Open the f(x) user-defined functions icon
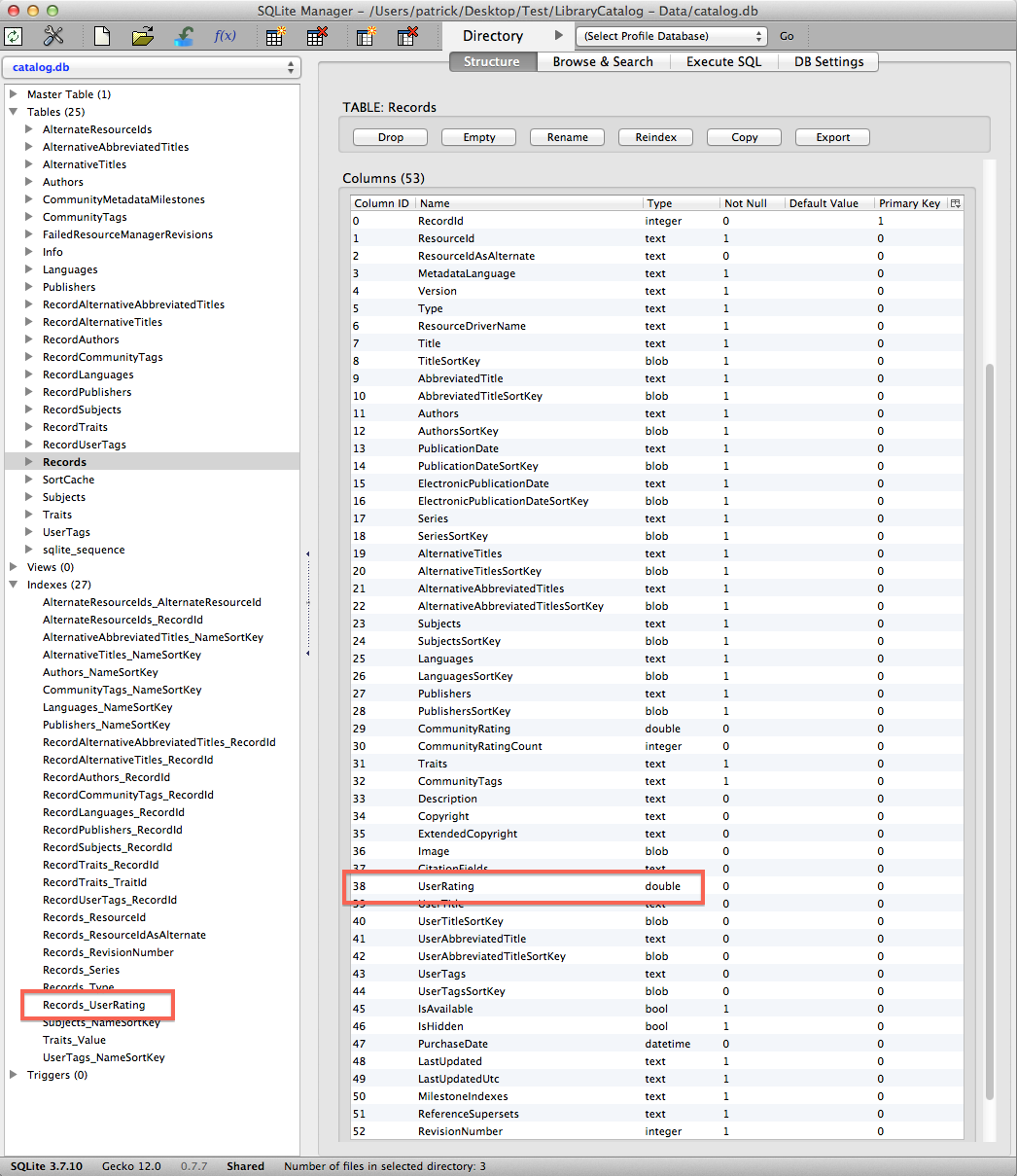 pos(225,36)
